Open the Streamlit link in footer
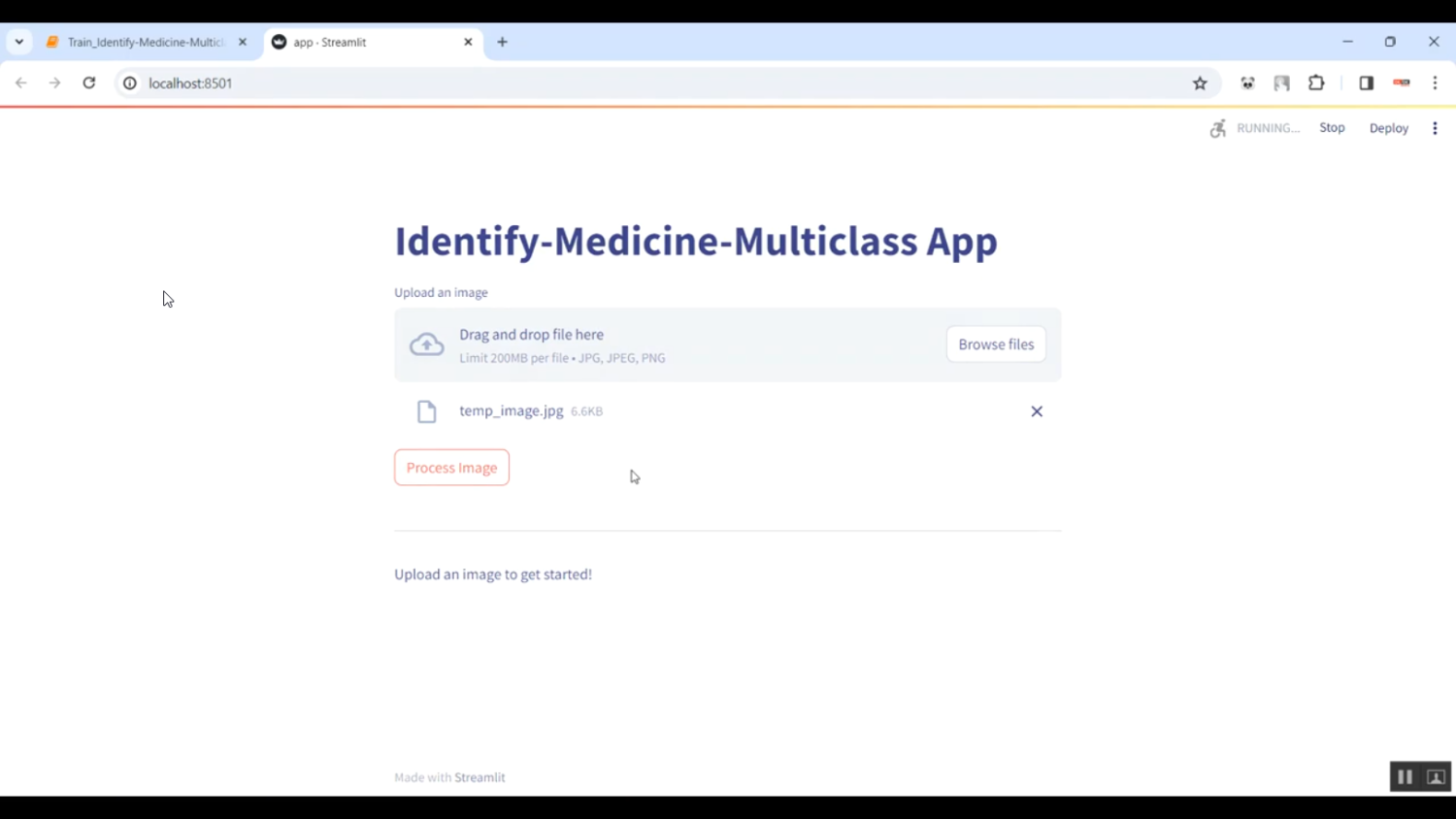The width and height of the screenshot is (1456, 819). click(480, 777)
